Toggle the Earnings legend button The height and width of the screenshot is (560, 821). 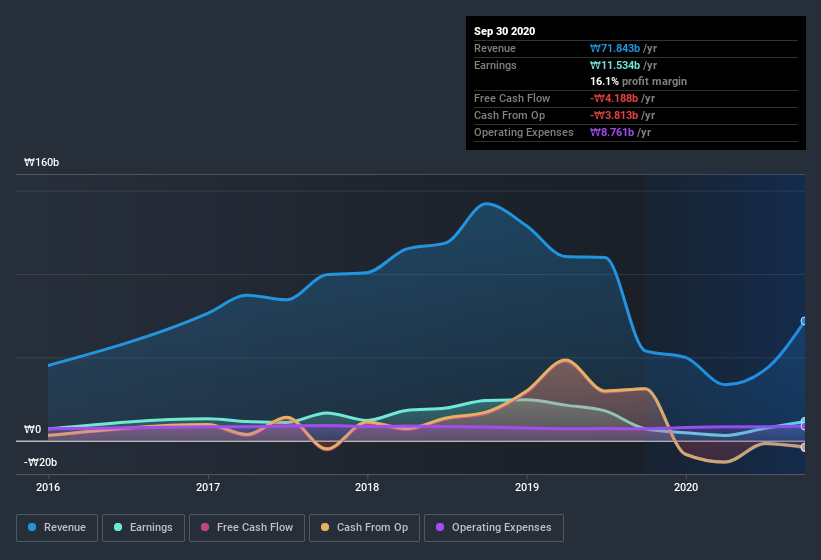(143, 528)
